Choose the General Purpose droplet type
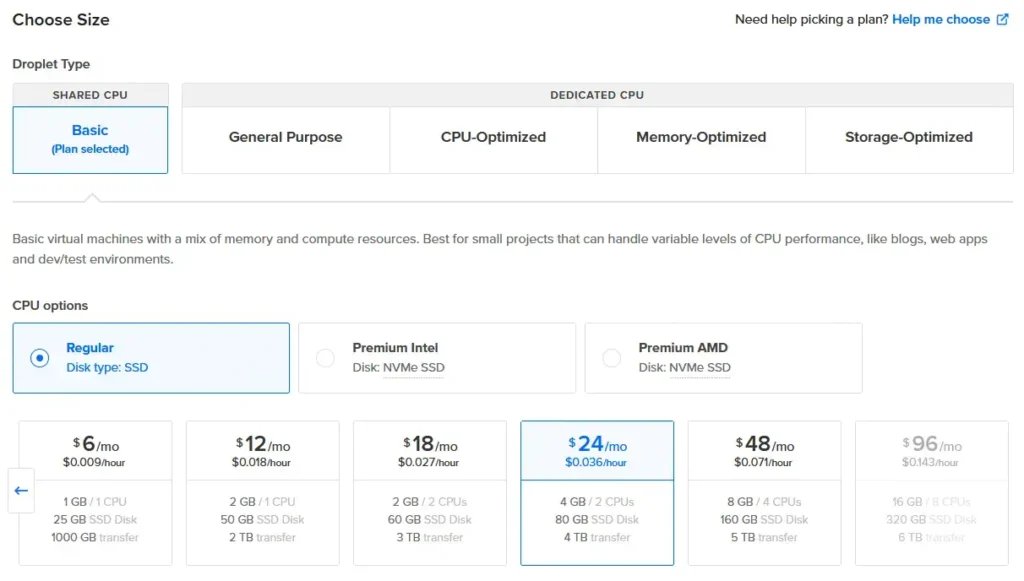1024x581 pixels. 285,138
